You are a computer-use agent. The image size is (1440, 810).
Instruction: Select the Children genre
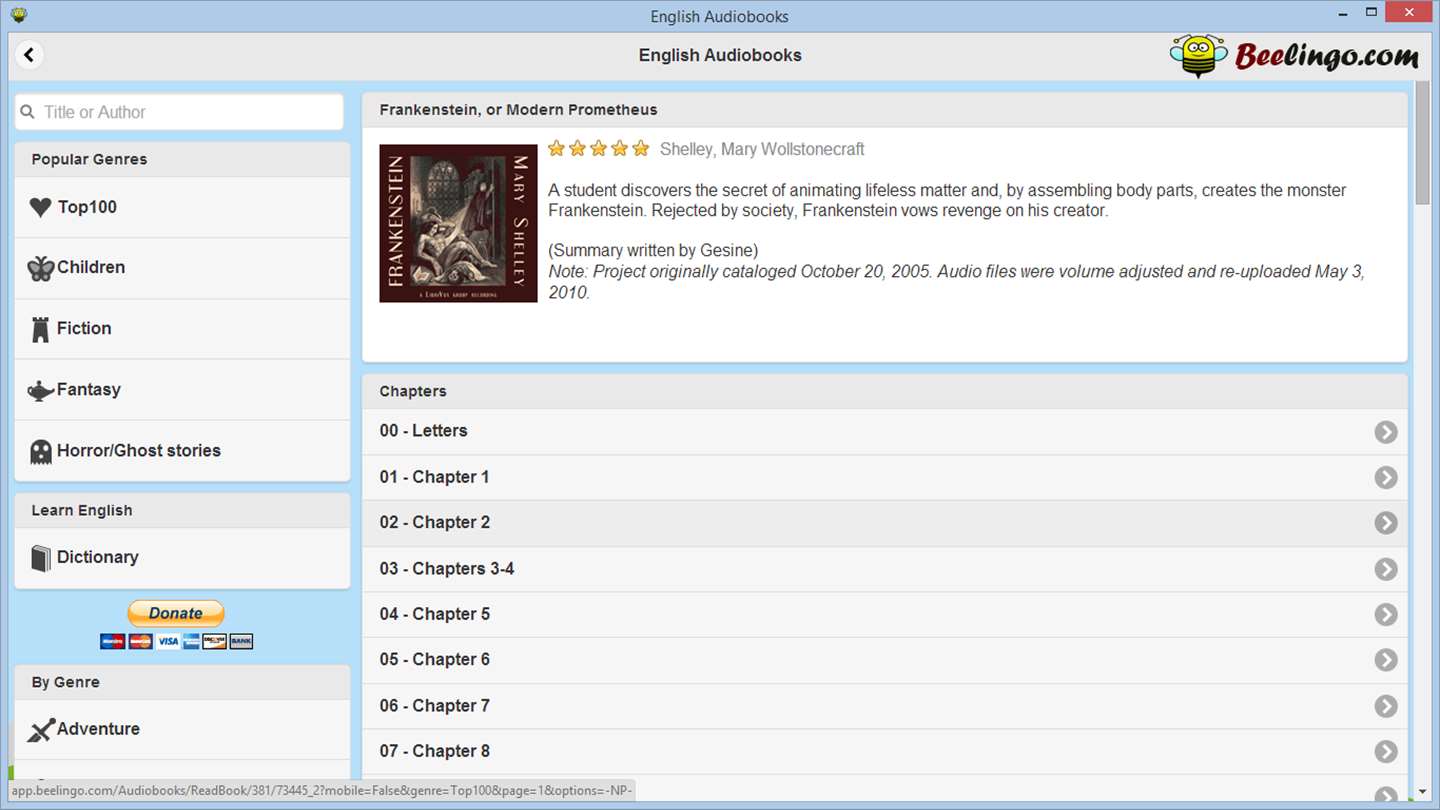point(182,268)
